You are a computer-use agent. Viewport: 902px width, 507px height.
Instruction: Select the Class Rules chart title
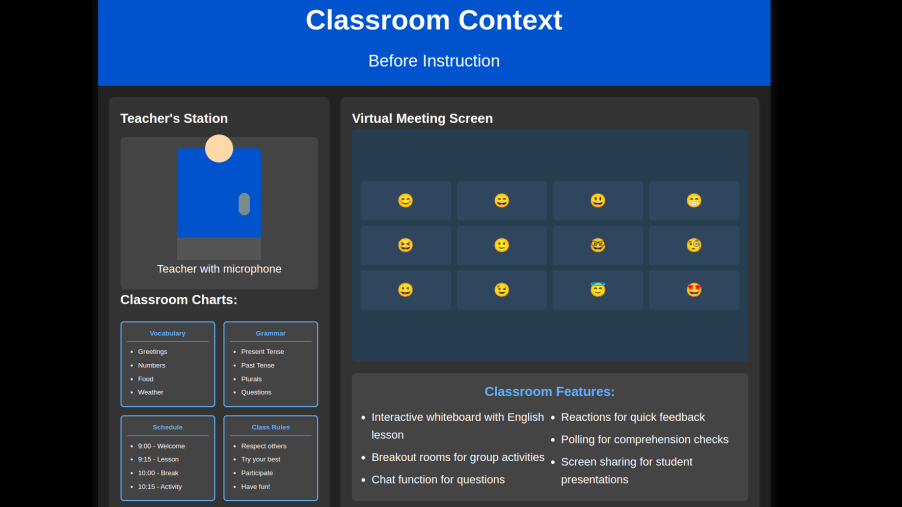click(x=270, y=427)
